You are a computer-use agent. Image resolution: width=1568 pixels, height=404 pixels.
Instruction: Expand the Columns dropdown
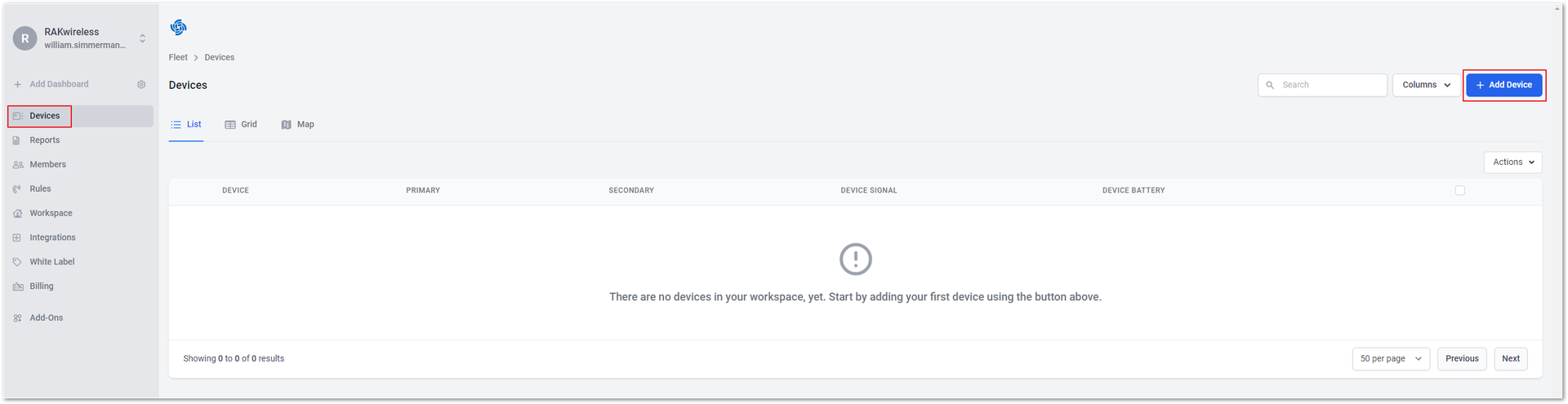1426,85
